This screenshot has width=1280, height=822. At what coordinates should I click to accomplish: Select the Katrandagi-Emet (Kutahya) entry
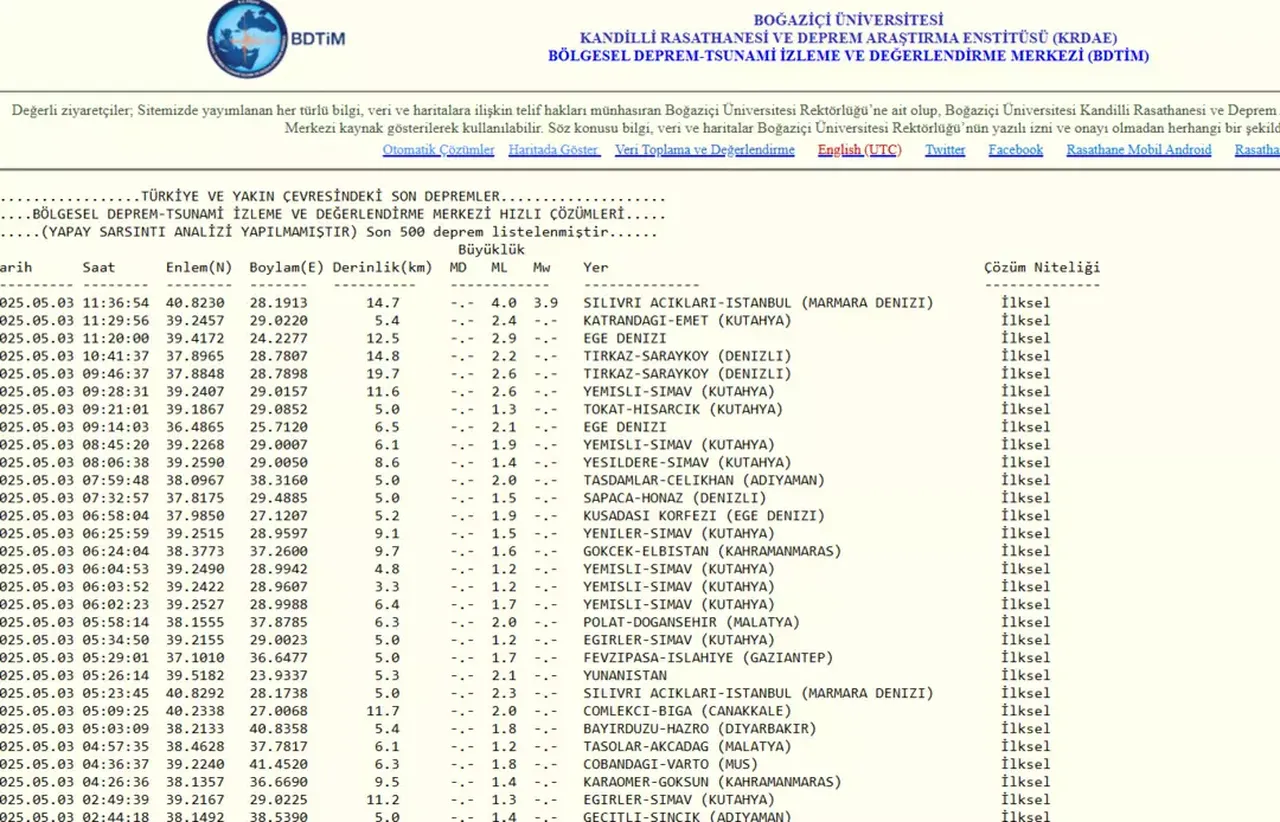coord(686,321)
